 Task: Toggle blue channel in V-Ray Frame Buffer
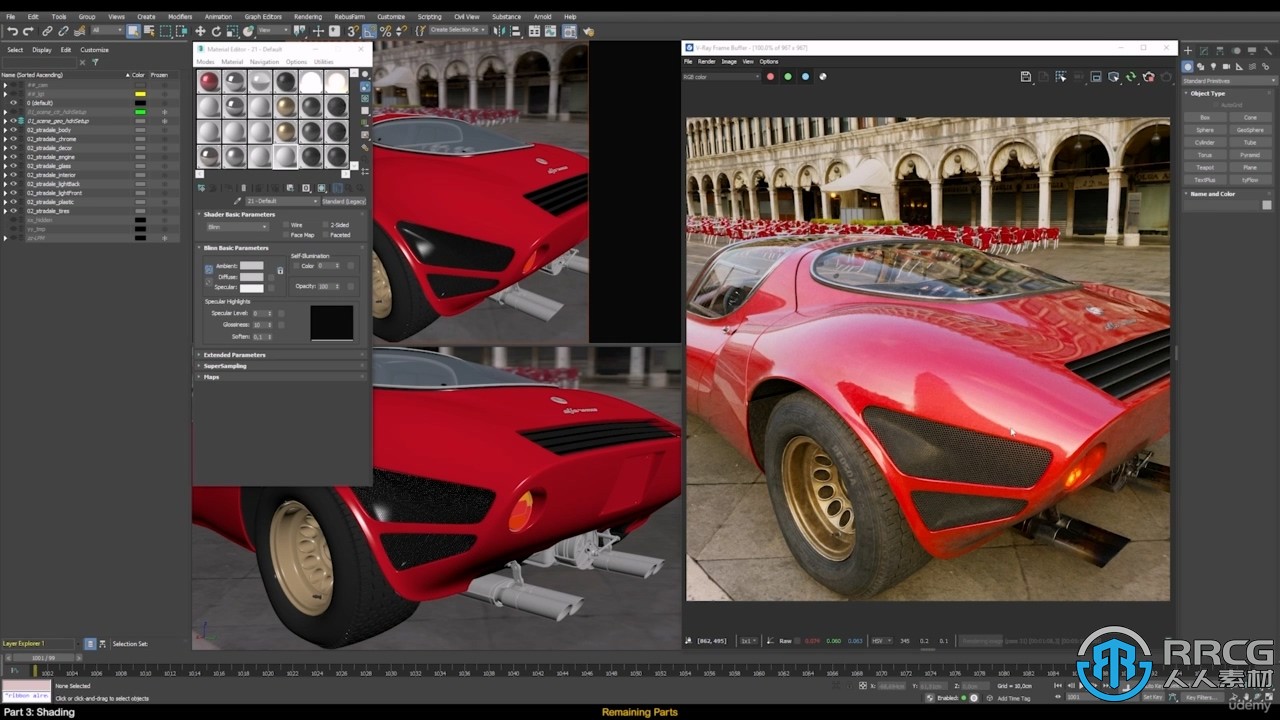[805, 76]
